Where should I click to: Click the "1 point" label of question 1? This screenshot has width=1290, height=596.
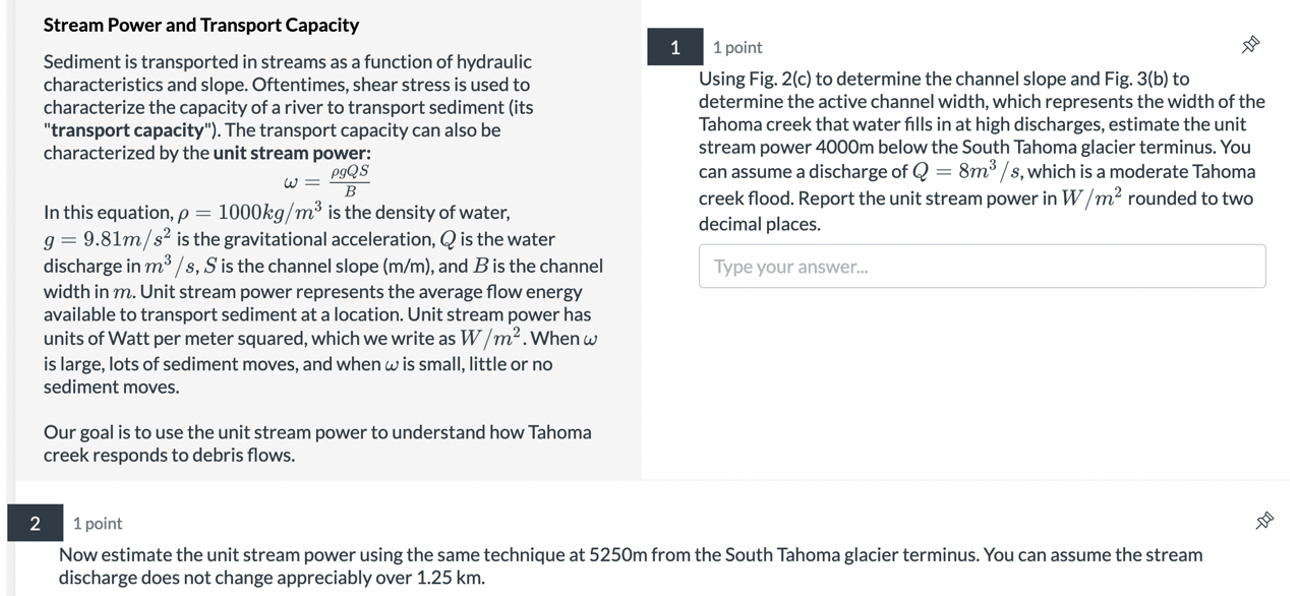737,47
